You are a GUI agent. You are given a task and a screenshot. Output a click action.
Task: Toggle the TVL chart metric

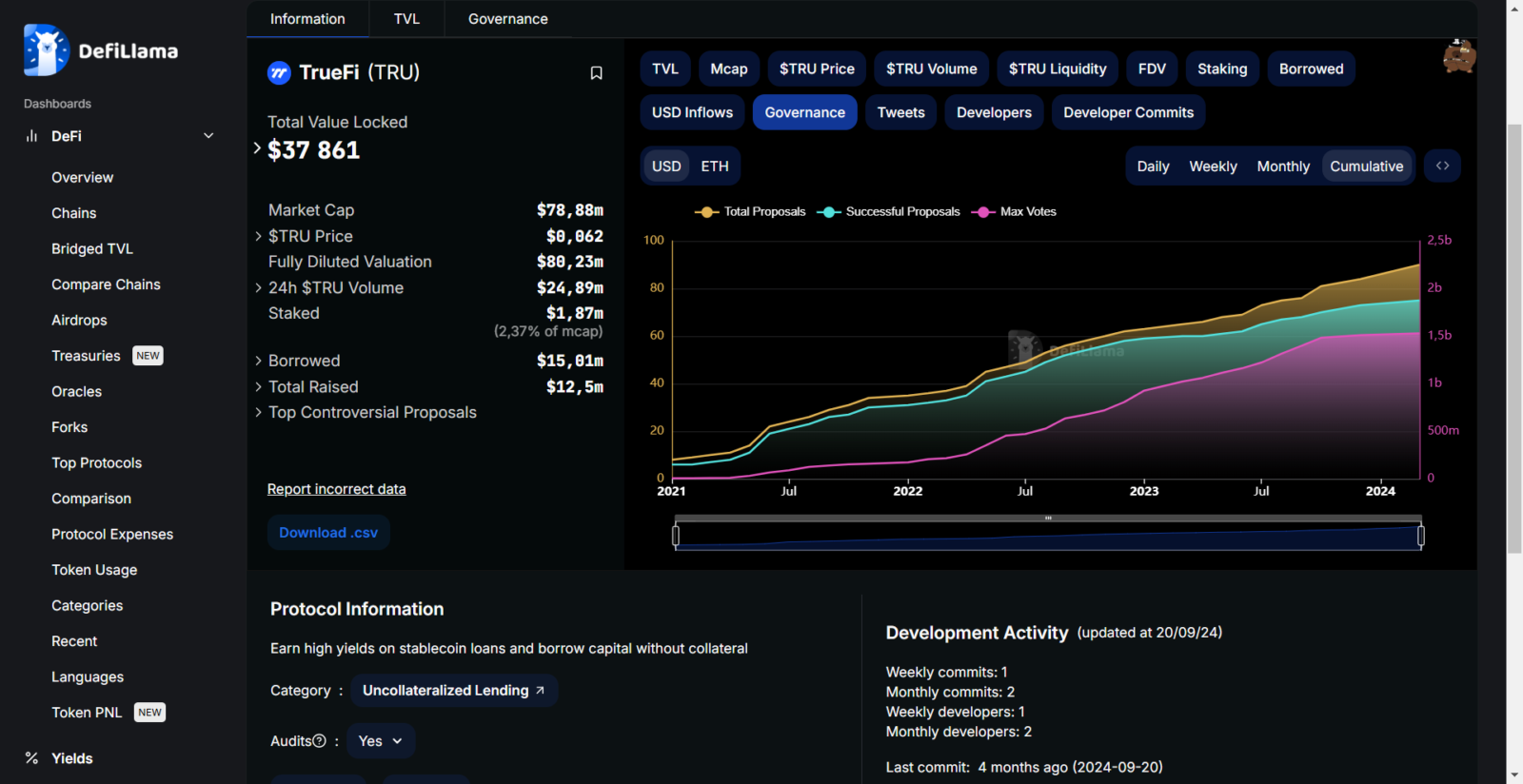(665, 69)
